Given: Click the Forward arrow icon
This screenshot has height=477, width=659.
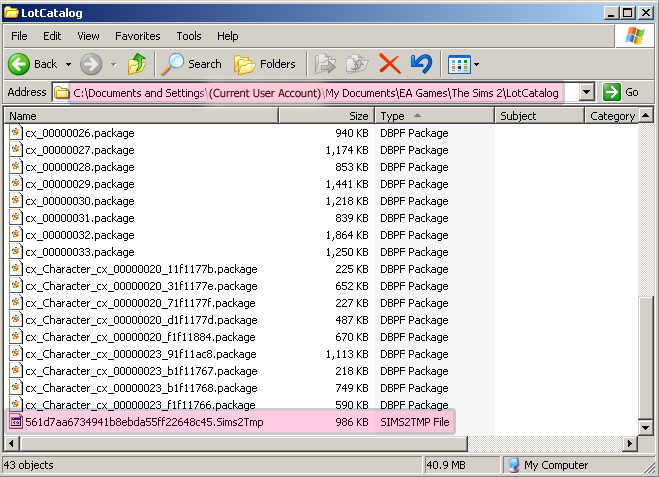Looking at the screenshot, I should pyautogui.click(x=91, y=64).
